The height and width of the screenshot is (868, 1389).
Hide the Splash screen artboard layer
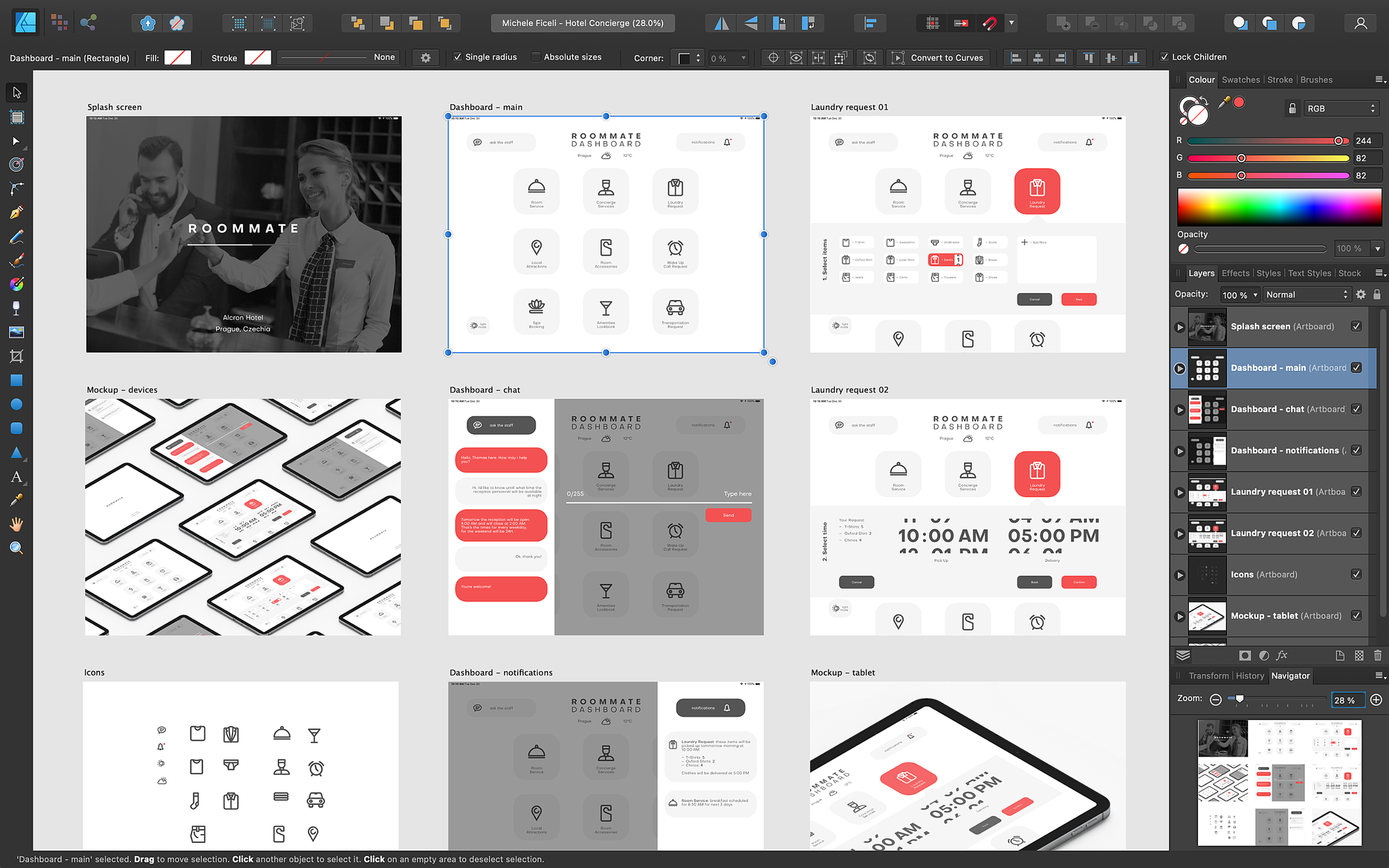click(1356, 326)
